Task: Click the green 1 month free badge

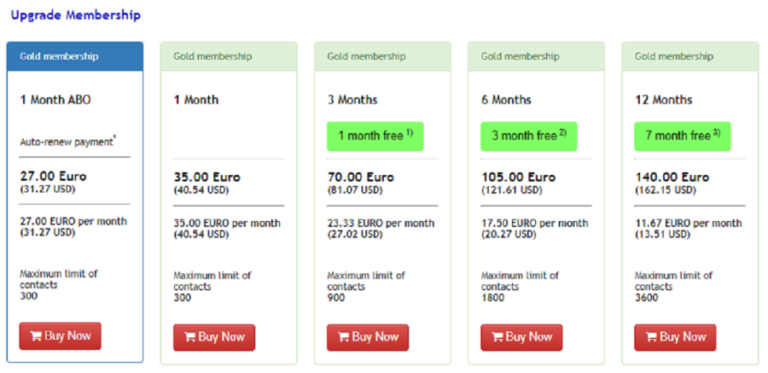Action: point(375,136)
